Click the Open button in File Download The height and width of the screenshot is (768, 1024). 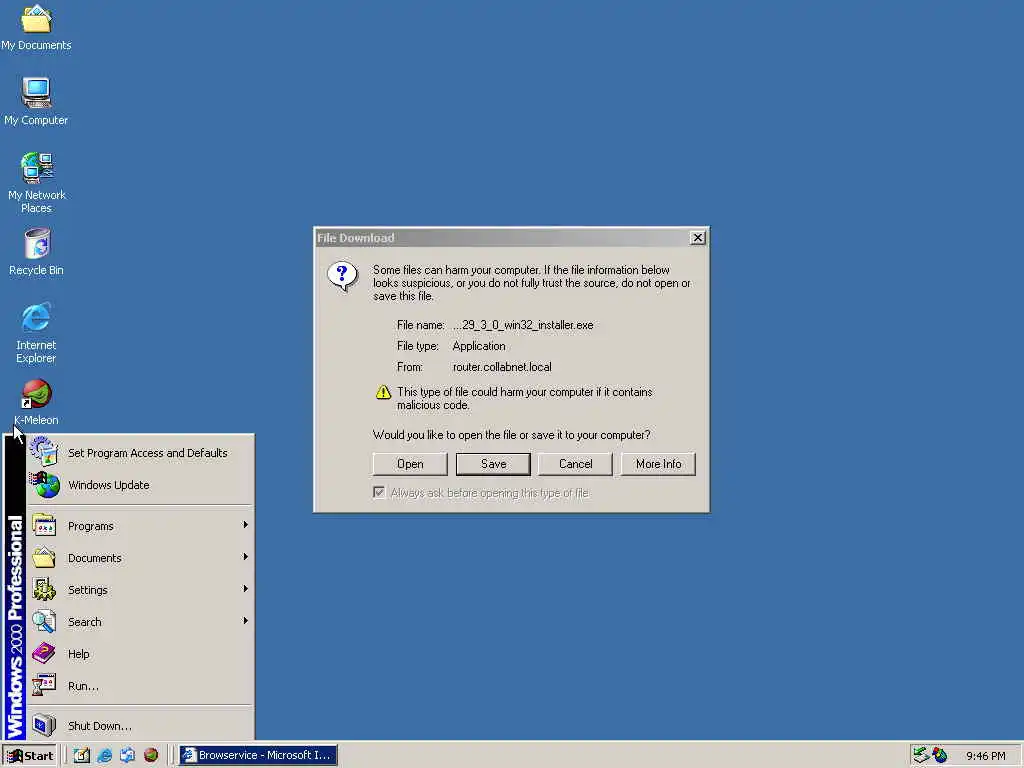point(410,464)
